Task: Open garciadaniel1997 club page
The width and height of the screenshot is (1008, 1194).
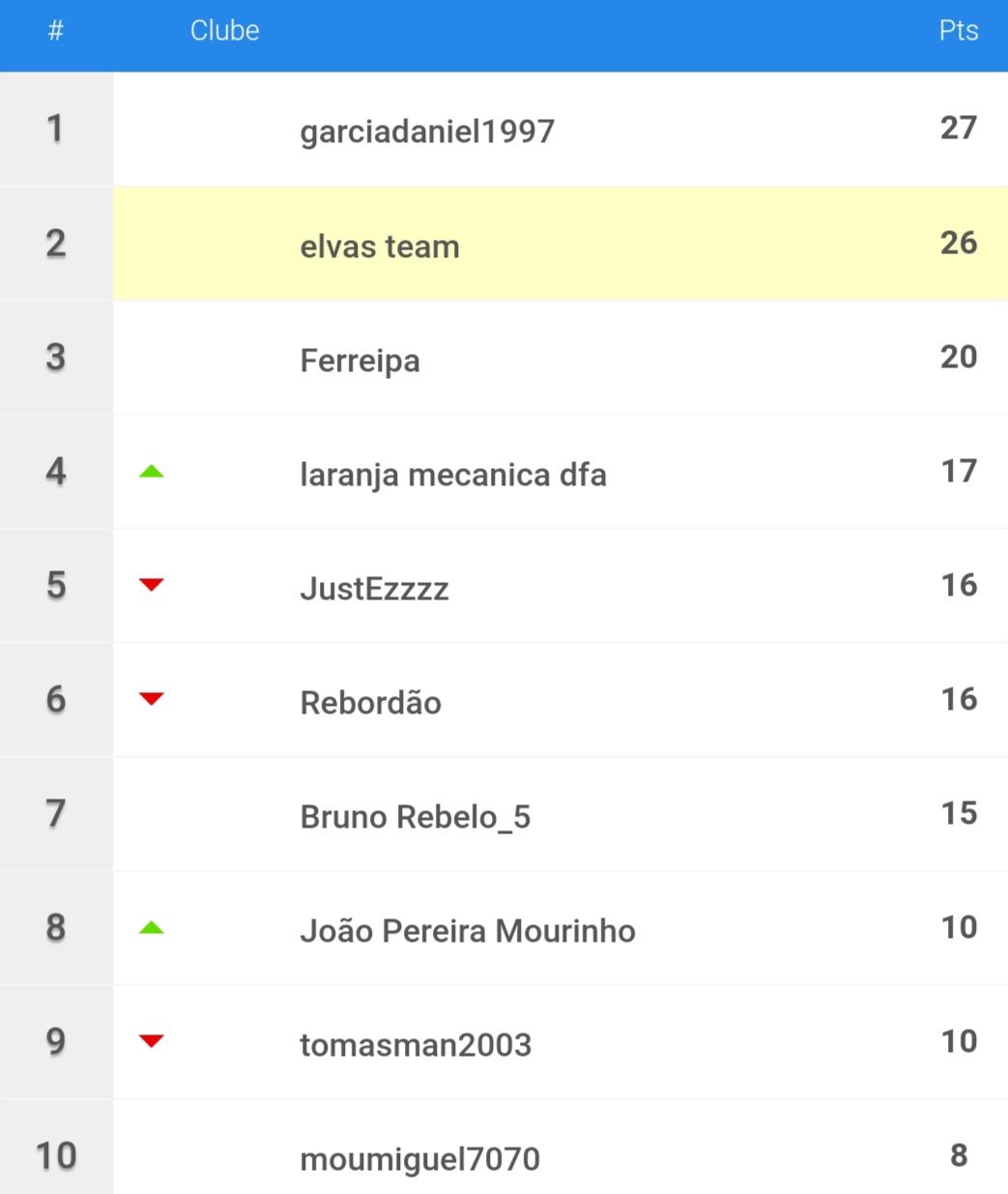Action: coord(427,131)
